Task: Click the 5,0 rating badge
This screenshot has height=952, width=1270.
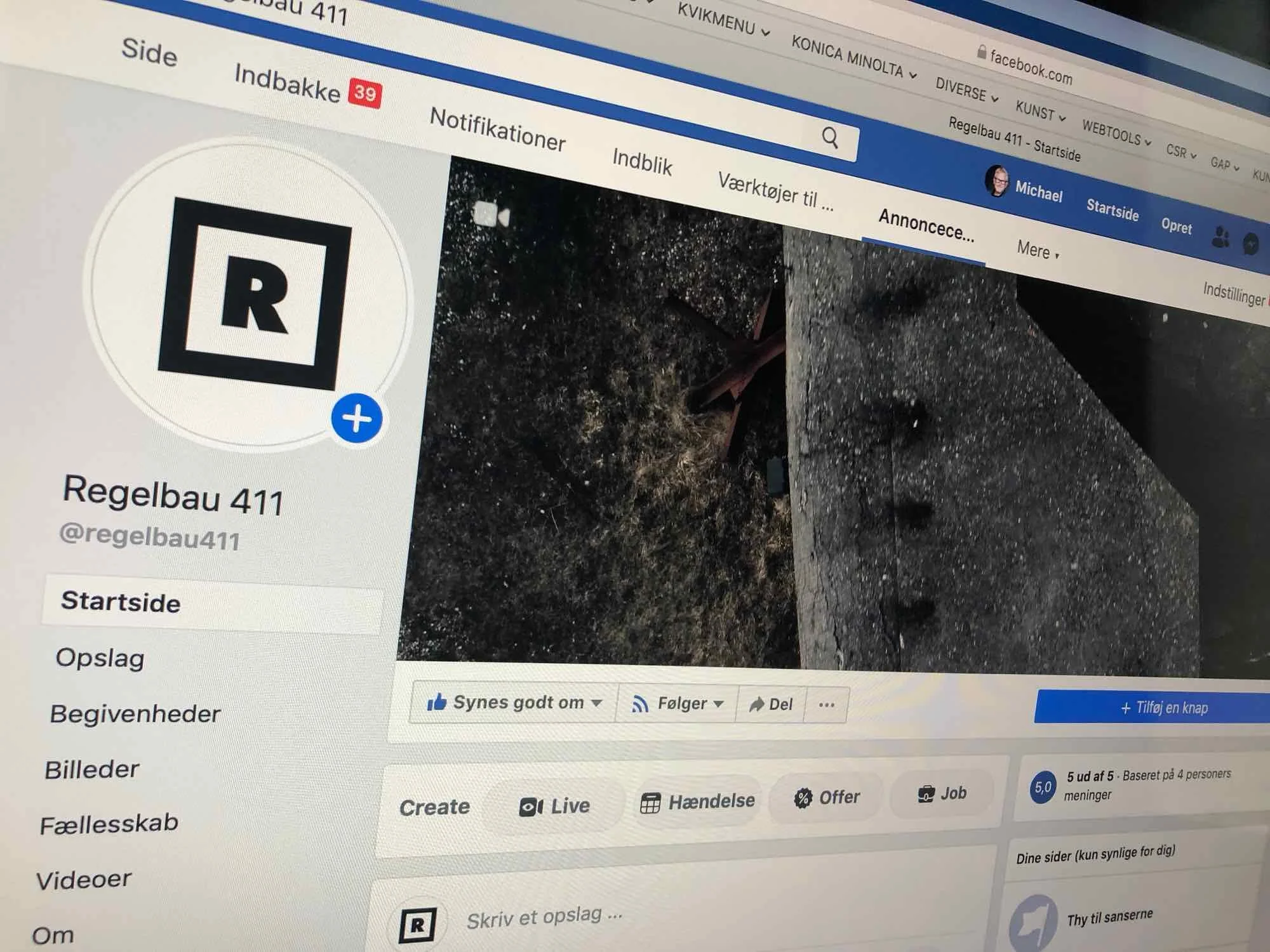Action: coord(1043,788)
